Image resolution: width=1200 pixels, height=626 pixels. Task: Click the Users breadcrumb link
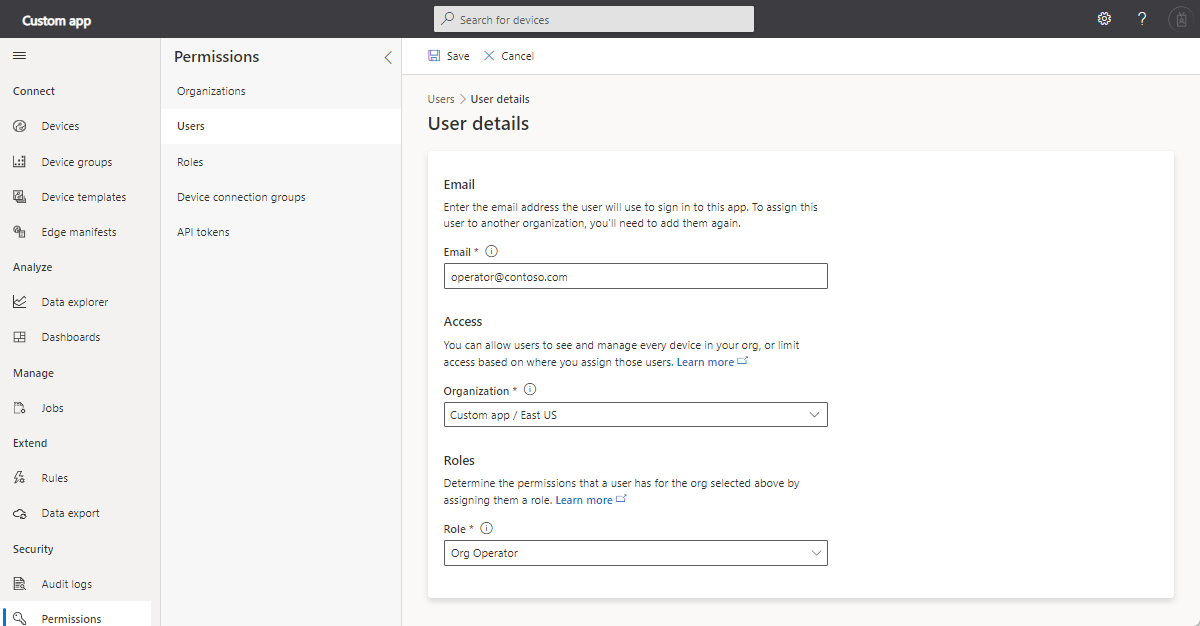point(441,99)
